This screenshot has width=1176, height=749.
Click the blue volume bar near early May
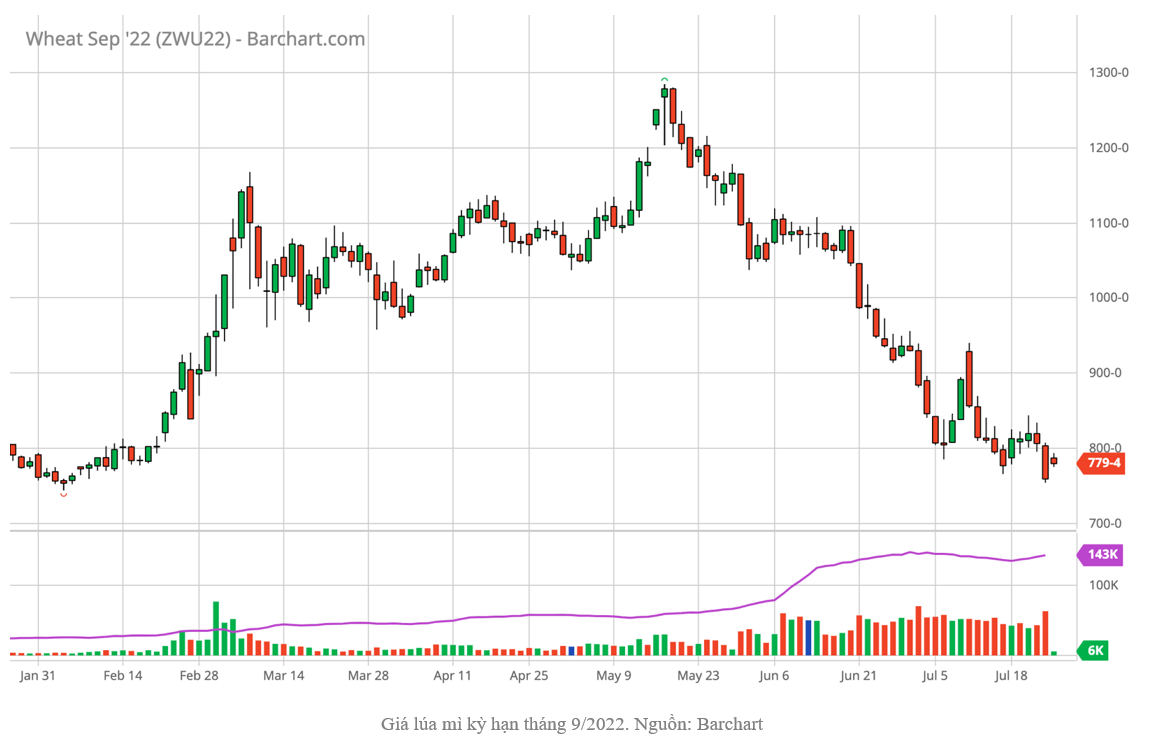click(x=571, y=651)
